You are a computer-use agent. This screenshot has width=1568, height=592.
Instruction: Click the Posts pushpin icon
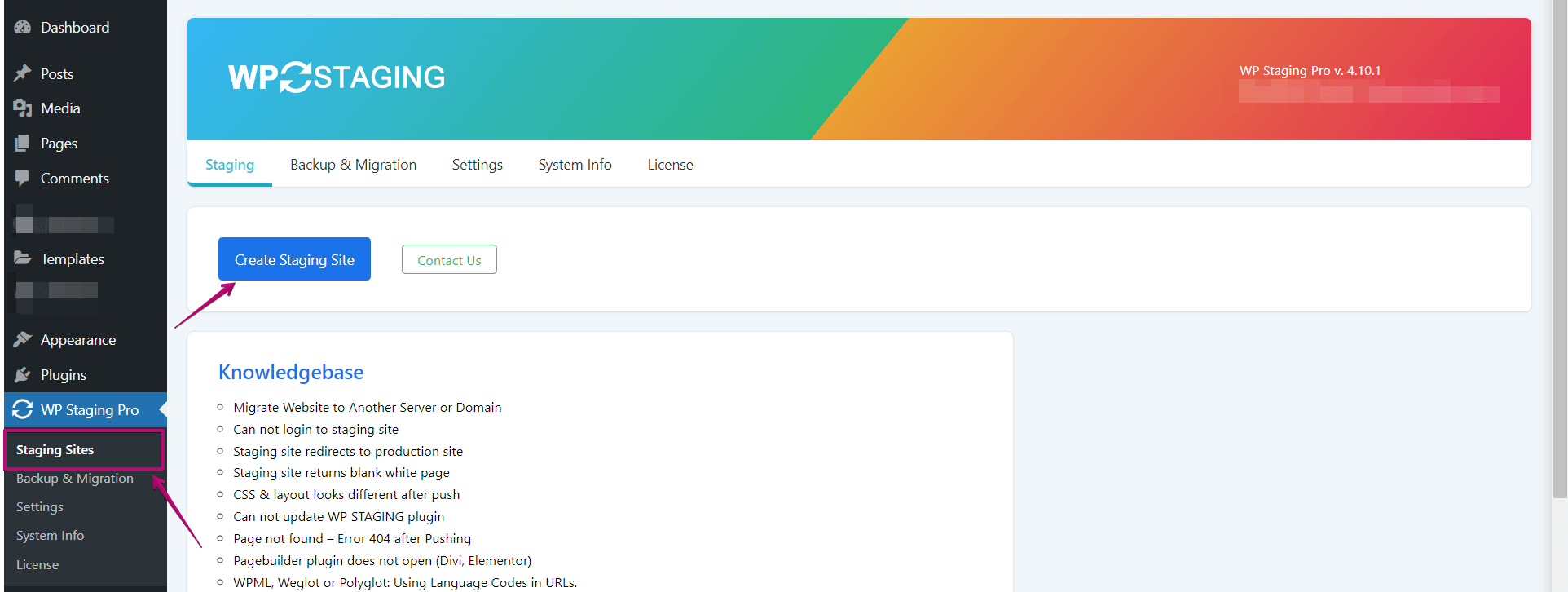point(22,74)
